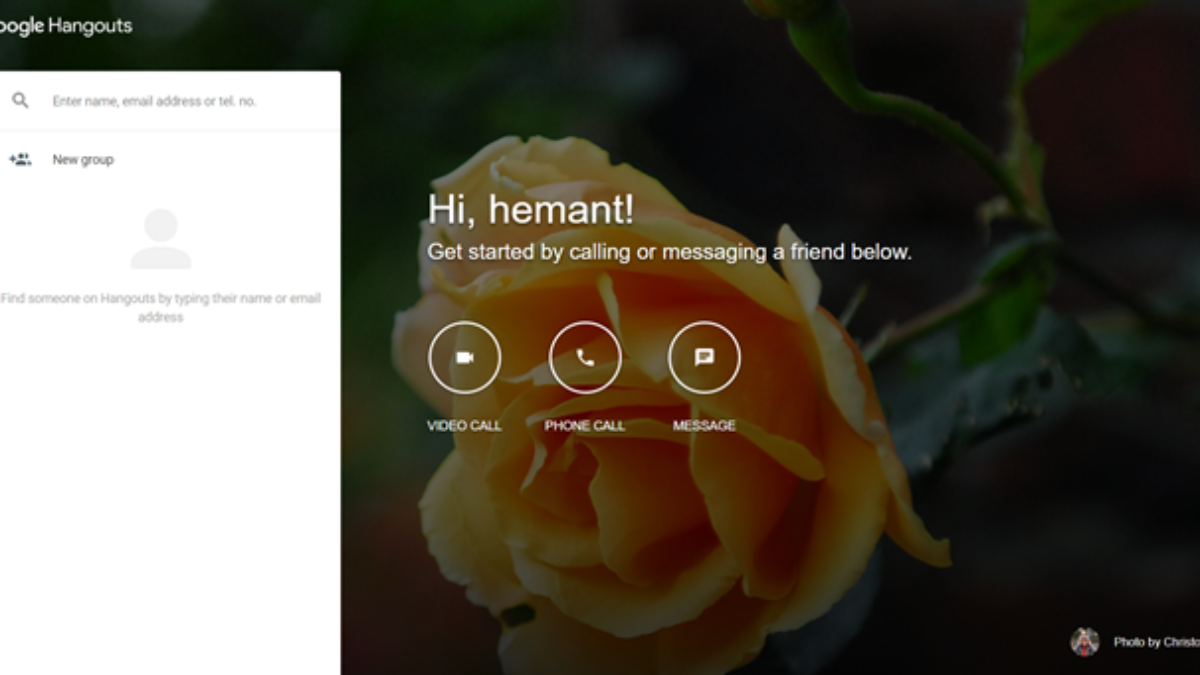Click the photographer's avatar thumbnail

coord(1085,642)
